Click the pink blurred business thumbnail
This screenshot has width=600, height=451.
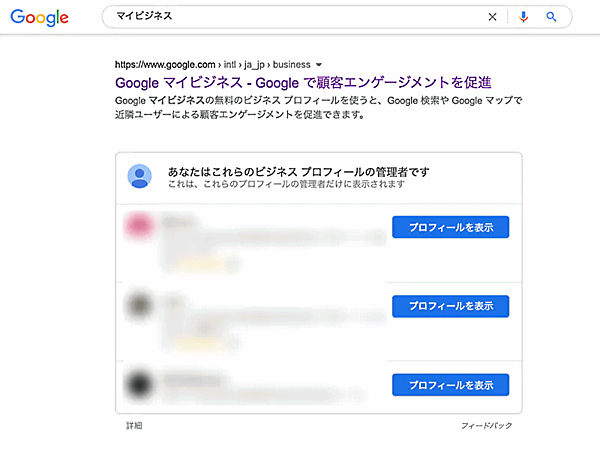tap(139, 228)
